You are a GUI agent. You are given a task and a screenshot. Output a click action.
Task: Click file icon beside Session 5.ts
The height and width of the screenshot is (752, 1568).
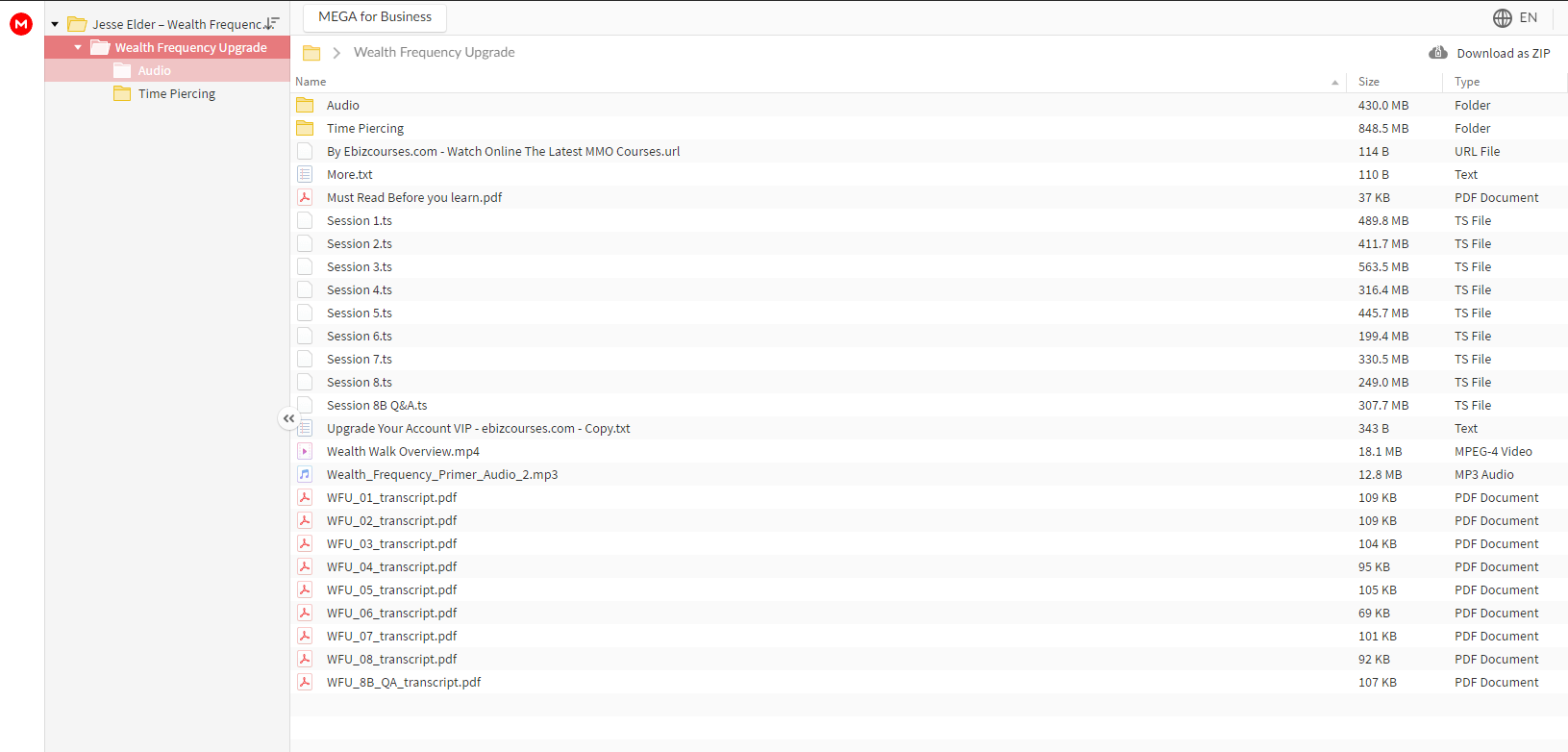pyautogui.click(x=305, y=313)
